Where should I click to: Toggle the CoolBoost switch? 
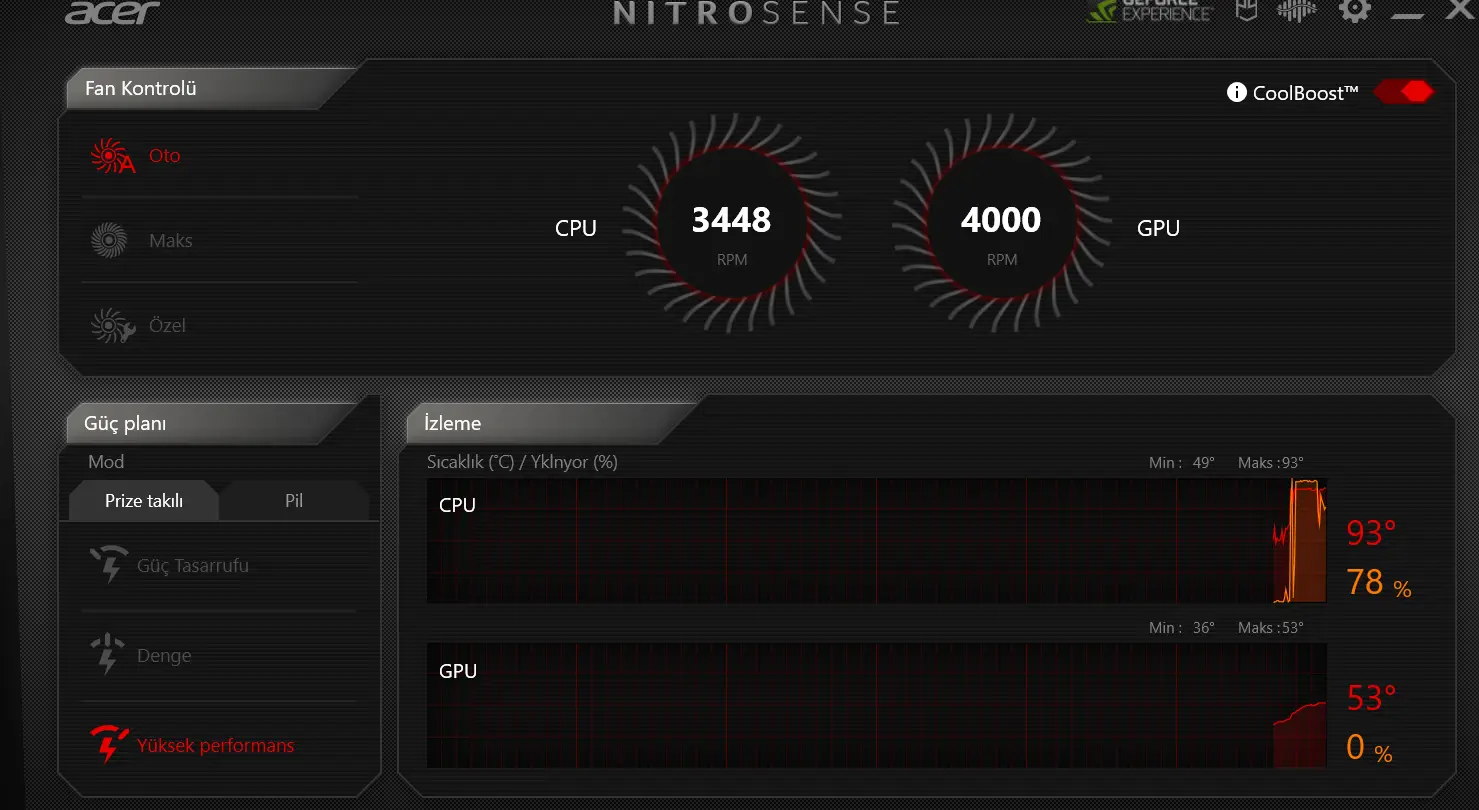click(1403, 92)
